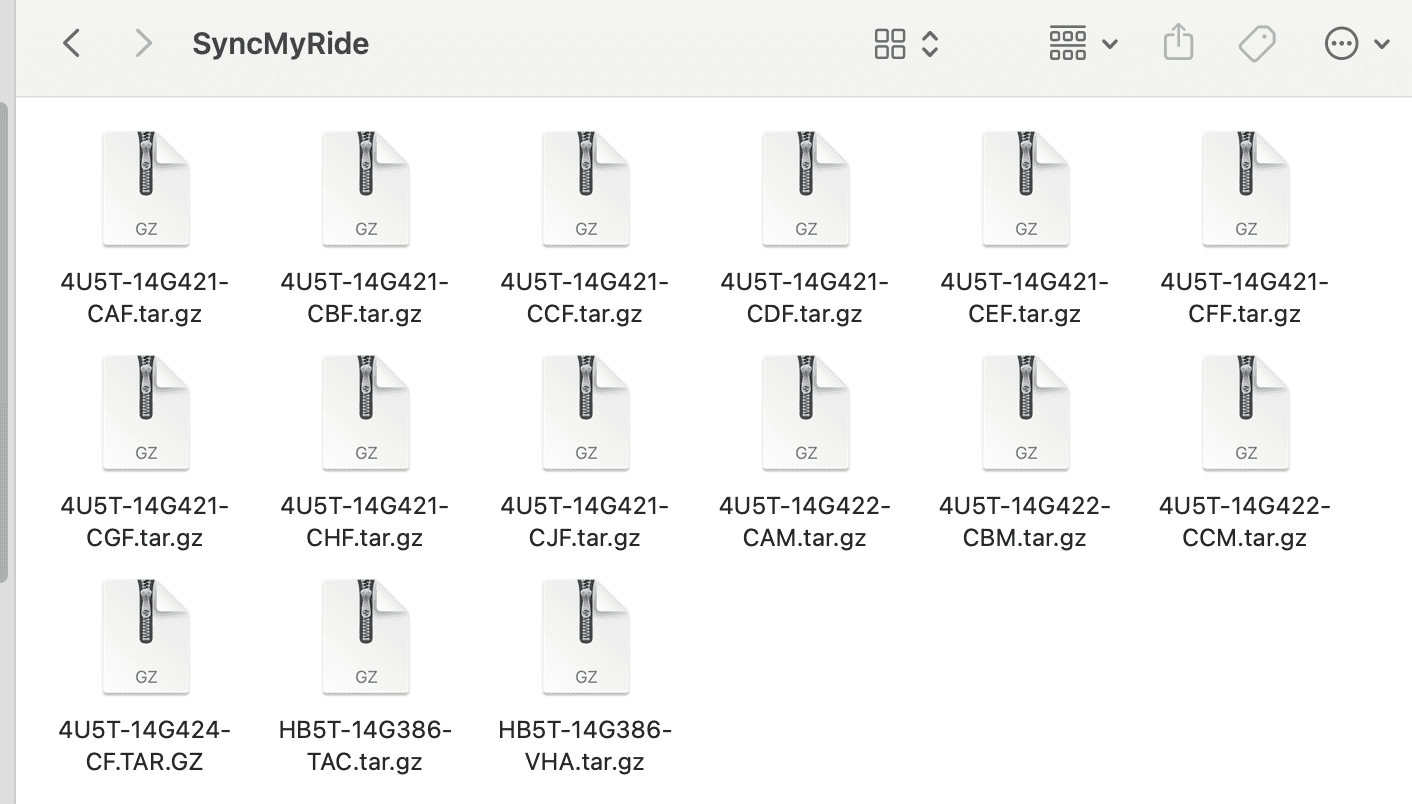Select the 4U5T-14G422-CAM.tar.gz file
1412x804 pixels.
(x=806, y=413)
